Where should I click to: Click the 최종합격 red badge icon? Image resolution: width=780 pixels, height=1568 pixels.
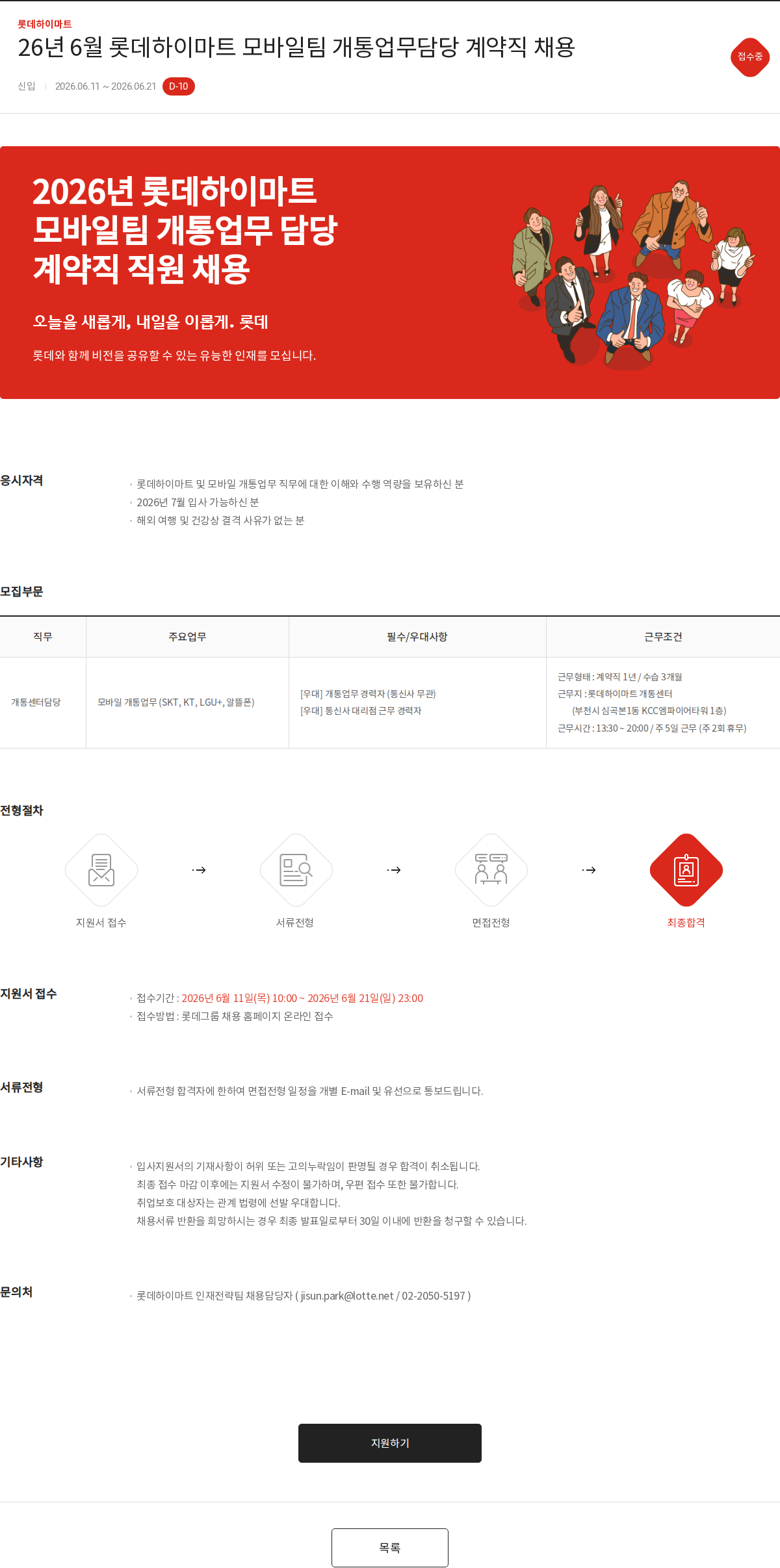(x=686, y=870)
